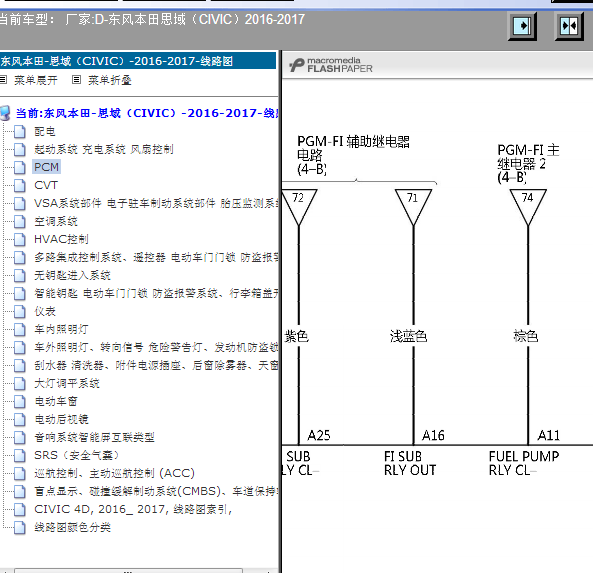Image resolution: width=593 pixels, height=573 pixels.
Task: Select the root node 当前:东风本田-思域
Action: click(x=147, y=113)
